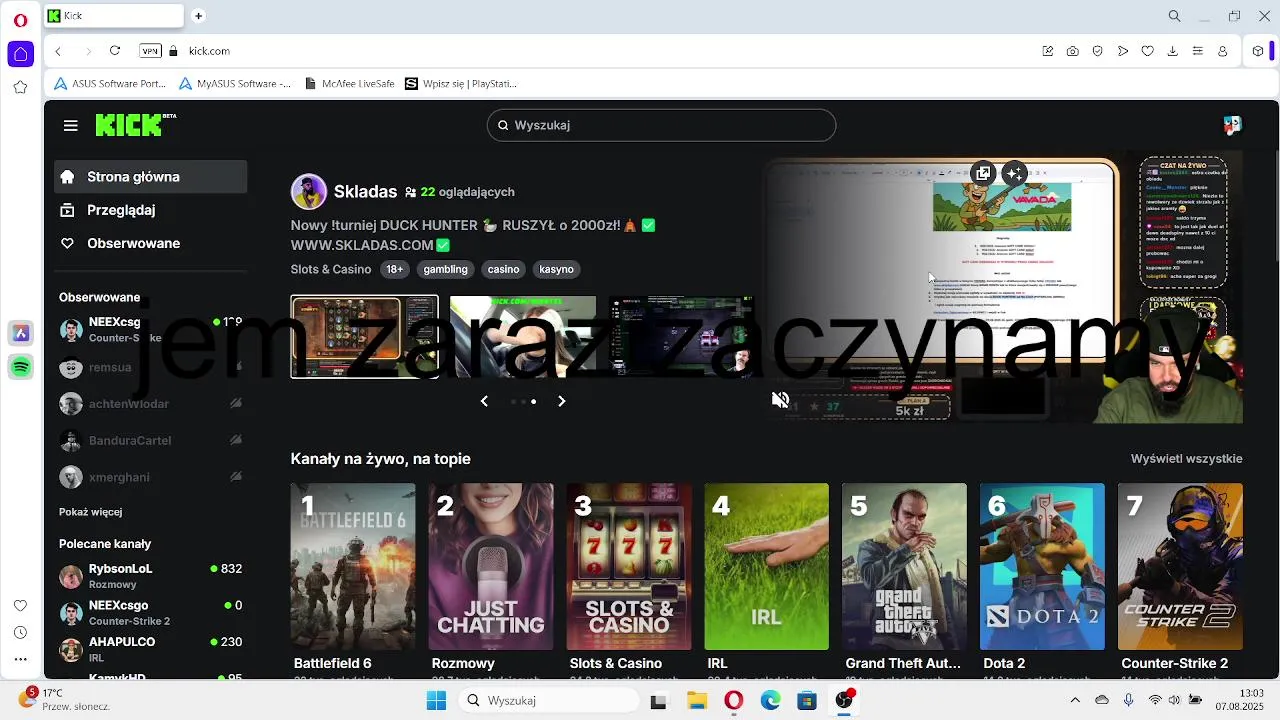The height and width of the screenshot is (720, 1280).
Task: Click the Wyszukaj search field on Kick
Action: pos(661,125)
